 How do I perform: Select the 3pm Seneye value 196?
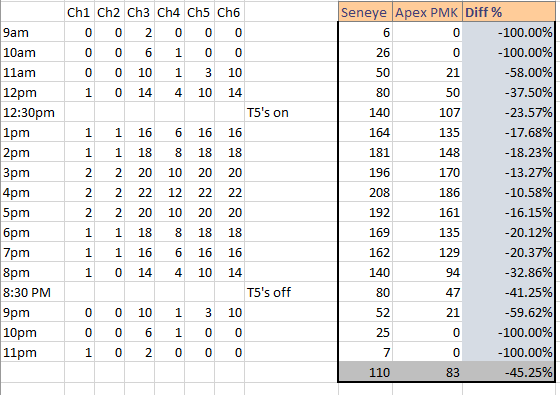[365, 172]
